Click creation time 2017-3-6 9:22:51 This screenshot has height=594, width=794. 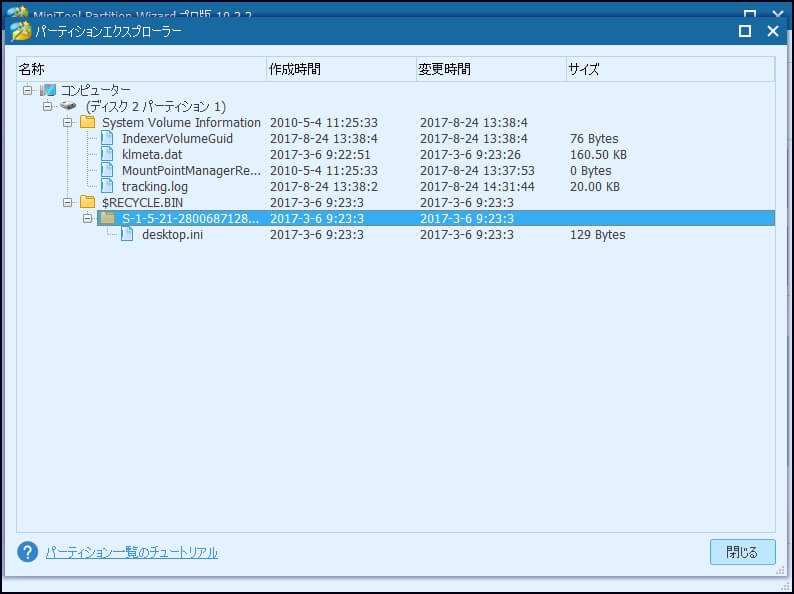320,154
